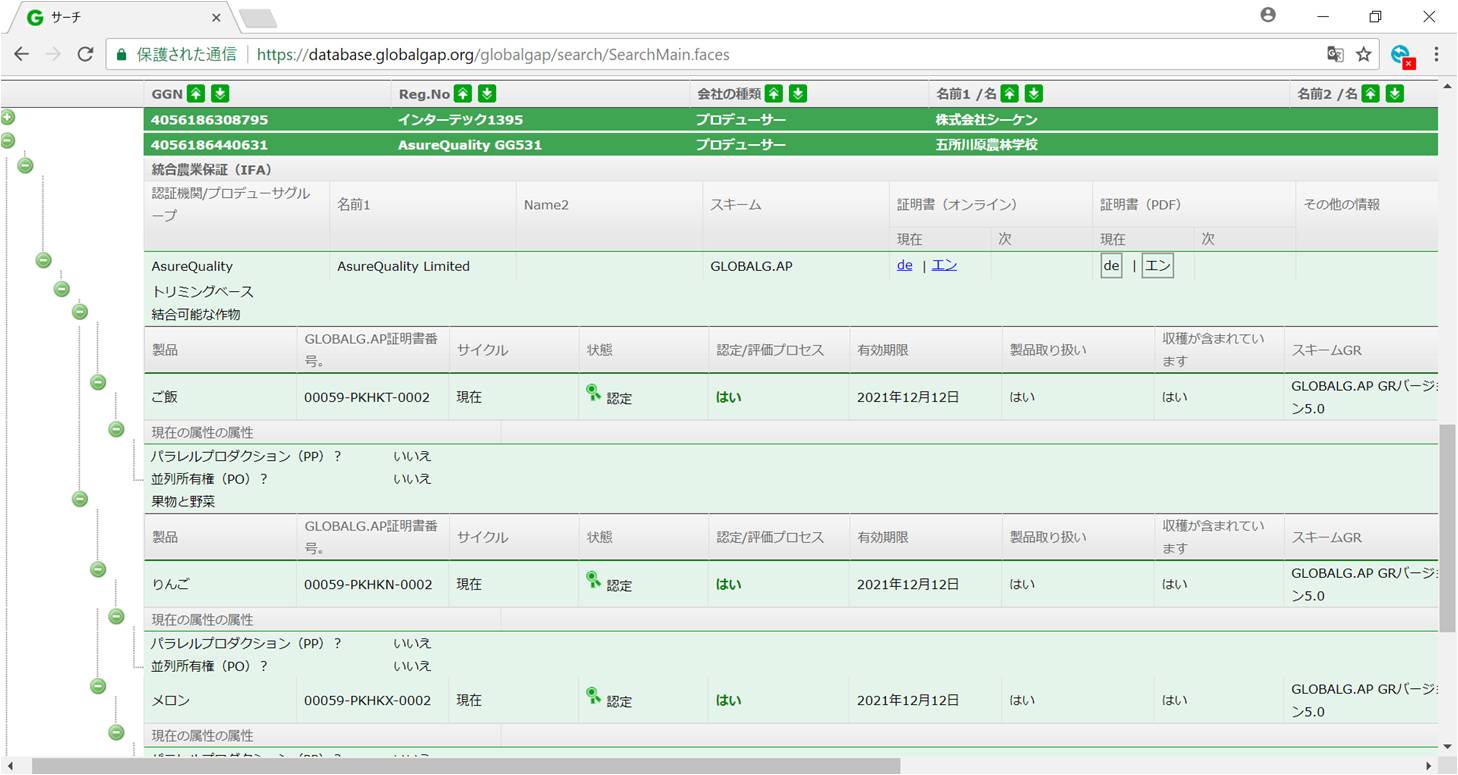Sort 名前1 column descending

tap(1034, 94)
